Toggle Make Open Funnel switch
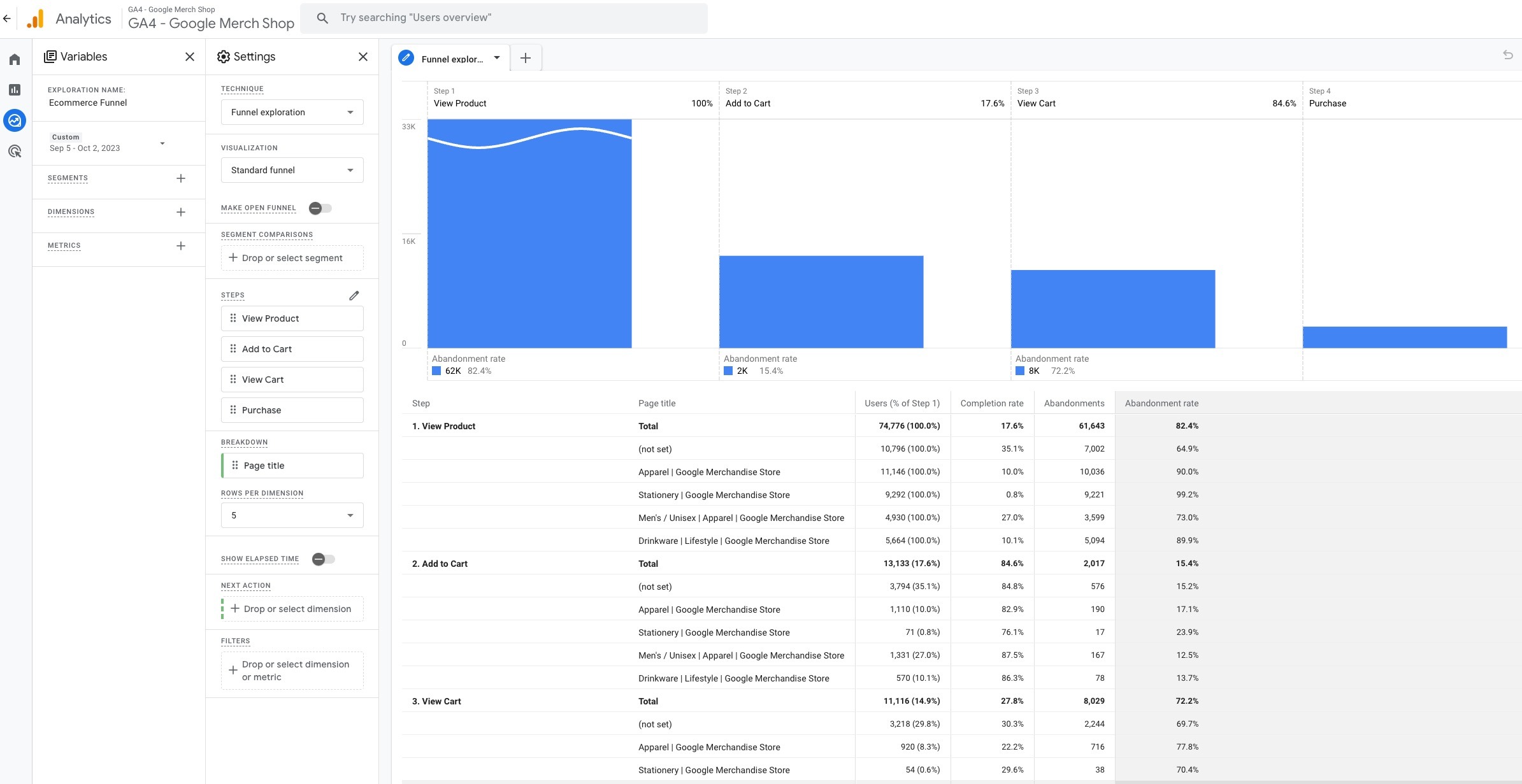This screenshot has height=784, width=1522. tap(320, 208)
